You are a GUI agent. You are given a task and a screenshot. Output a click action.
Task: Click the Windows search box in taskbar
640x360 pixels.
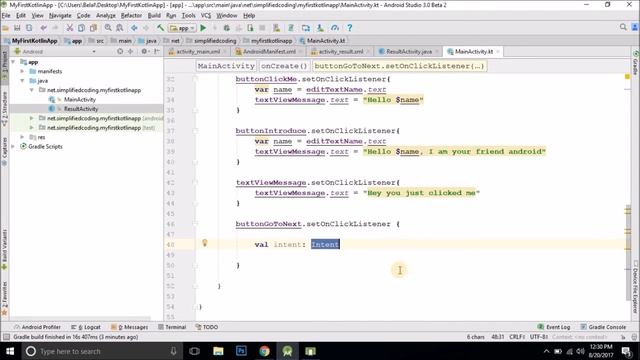click(101, 351)
